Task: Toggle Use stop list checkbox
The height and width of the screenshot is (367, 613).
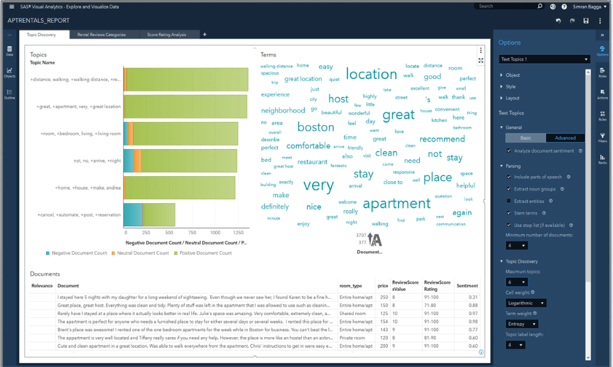Action: [x=509, y=225]
